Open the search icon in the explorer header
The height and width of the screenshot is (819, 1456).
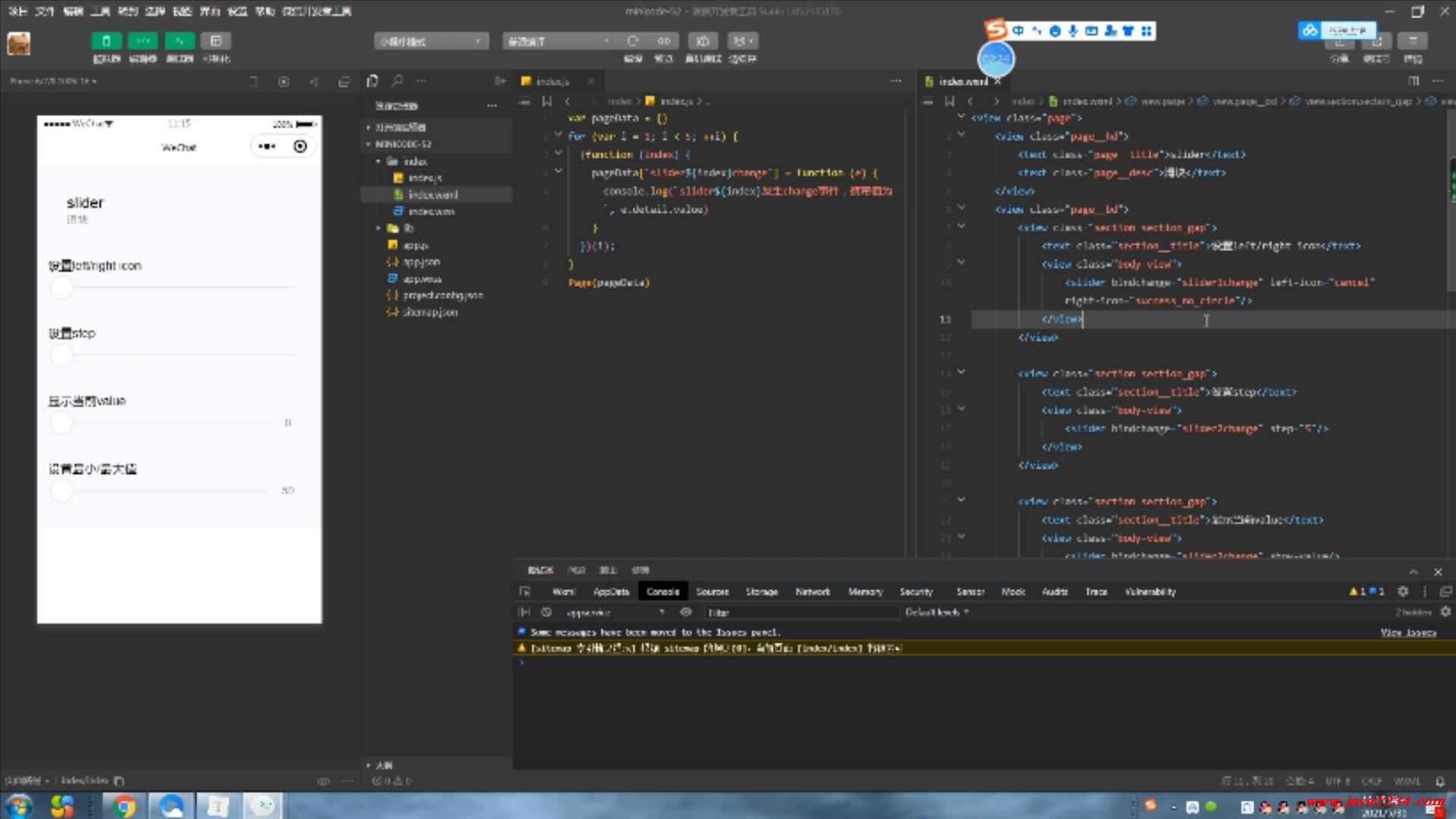[x=397, y=81]
